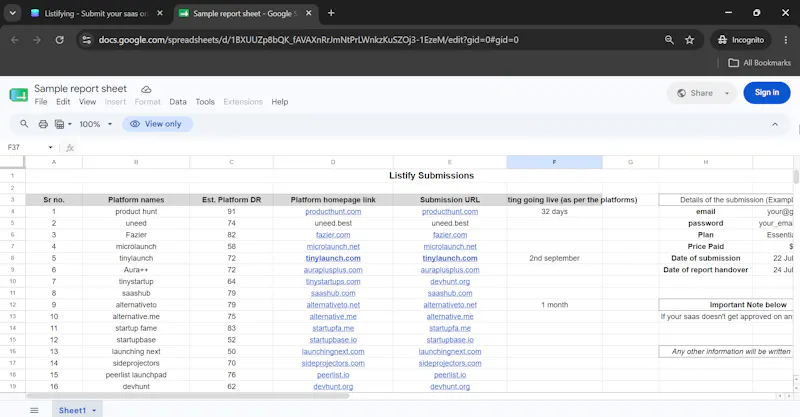Open the Edit menu

tap(63, 102)
